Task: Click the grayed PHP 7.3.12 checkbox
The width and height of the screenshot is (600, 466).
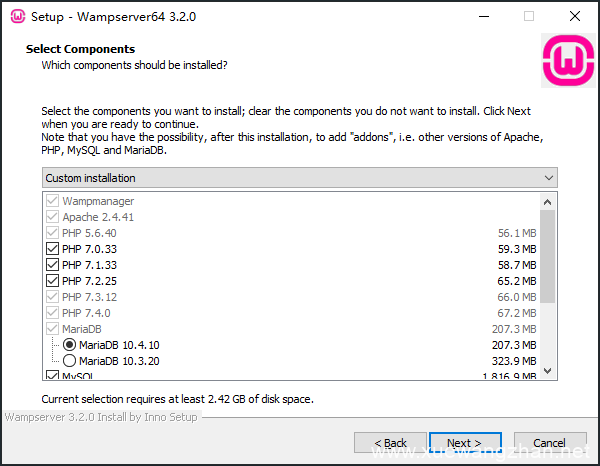Action: pyautogui.click(x=53, y=297)
